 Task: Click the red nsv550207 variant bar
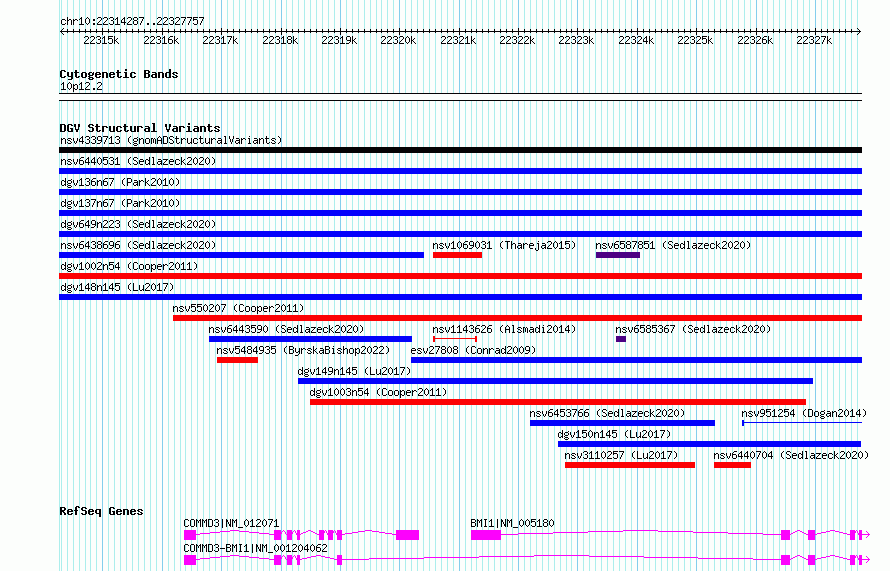point(518,318)
